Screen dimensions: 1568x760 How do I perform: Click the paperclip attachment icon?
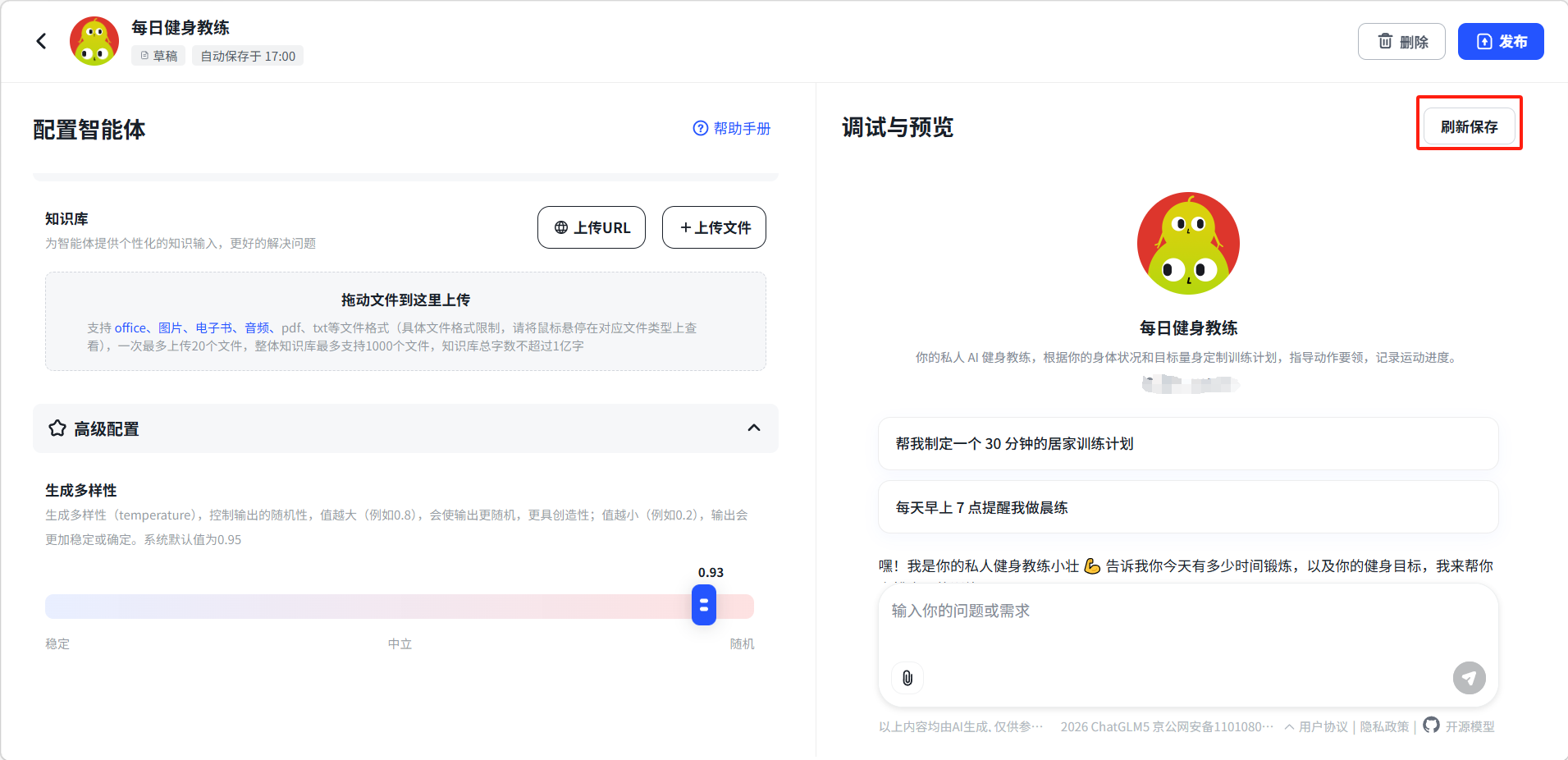(x=907, y=678)
